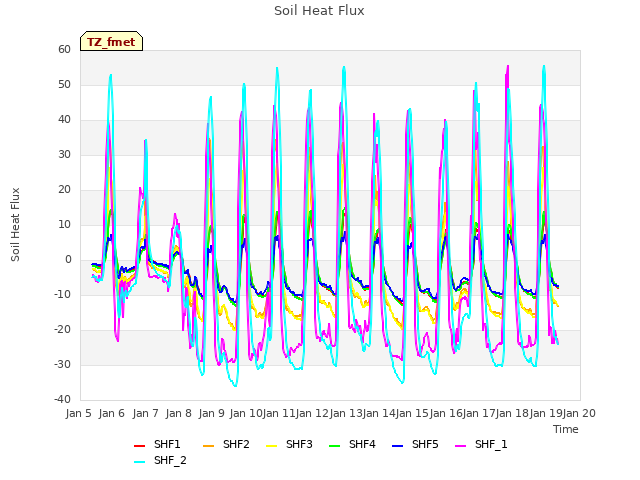640x480 pixels.
Task: Click the Soil Heat Flux chart title
Action: 319,11
